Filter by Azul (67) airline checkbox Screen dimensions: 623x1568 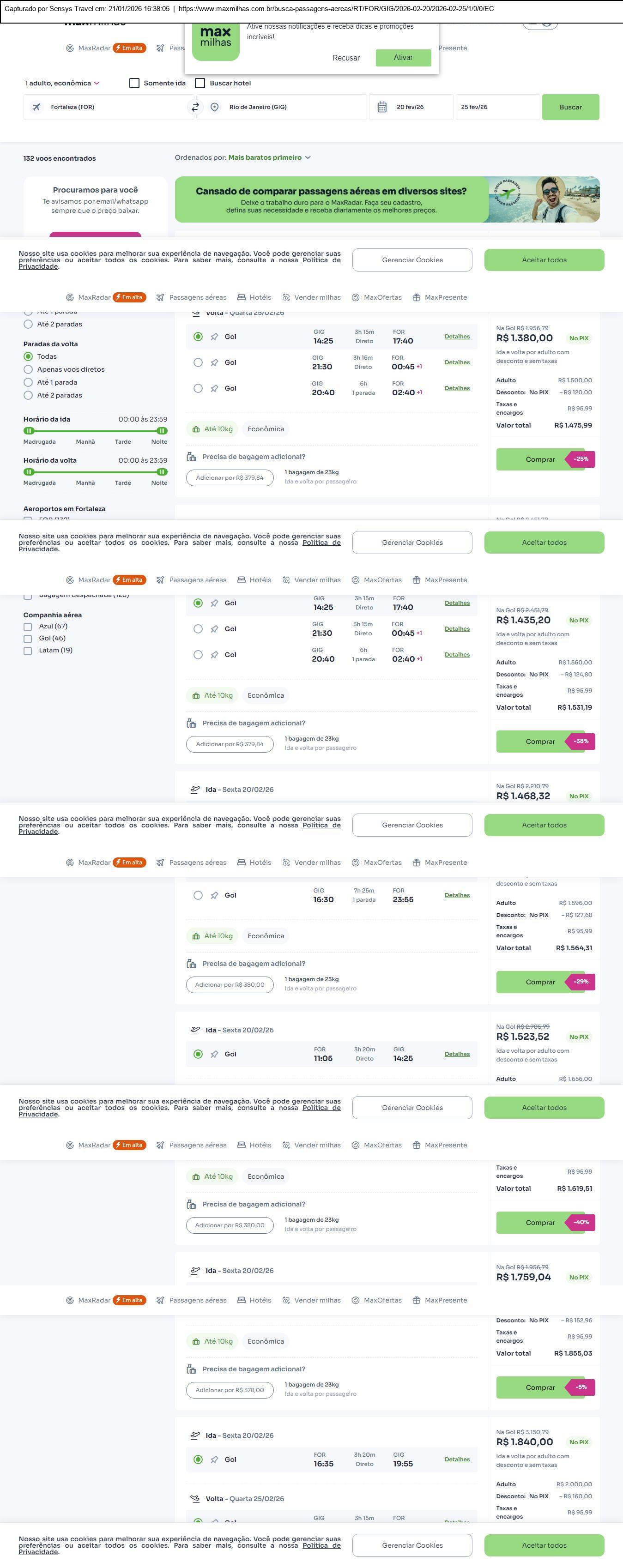tap(28, 627)
